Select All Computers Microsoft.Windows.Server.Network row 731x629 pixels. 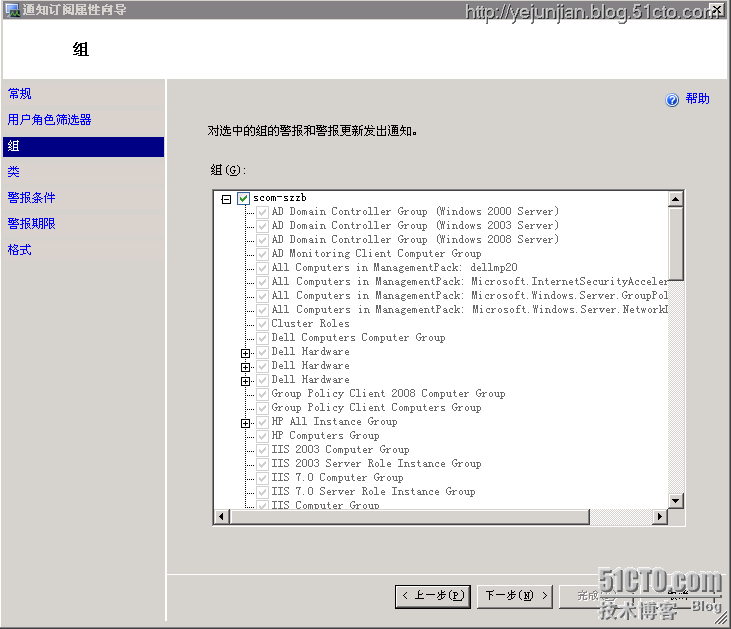tap(469, 310)
